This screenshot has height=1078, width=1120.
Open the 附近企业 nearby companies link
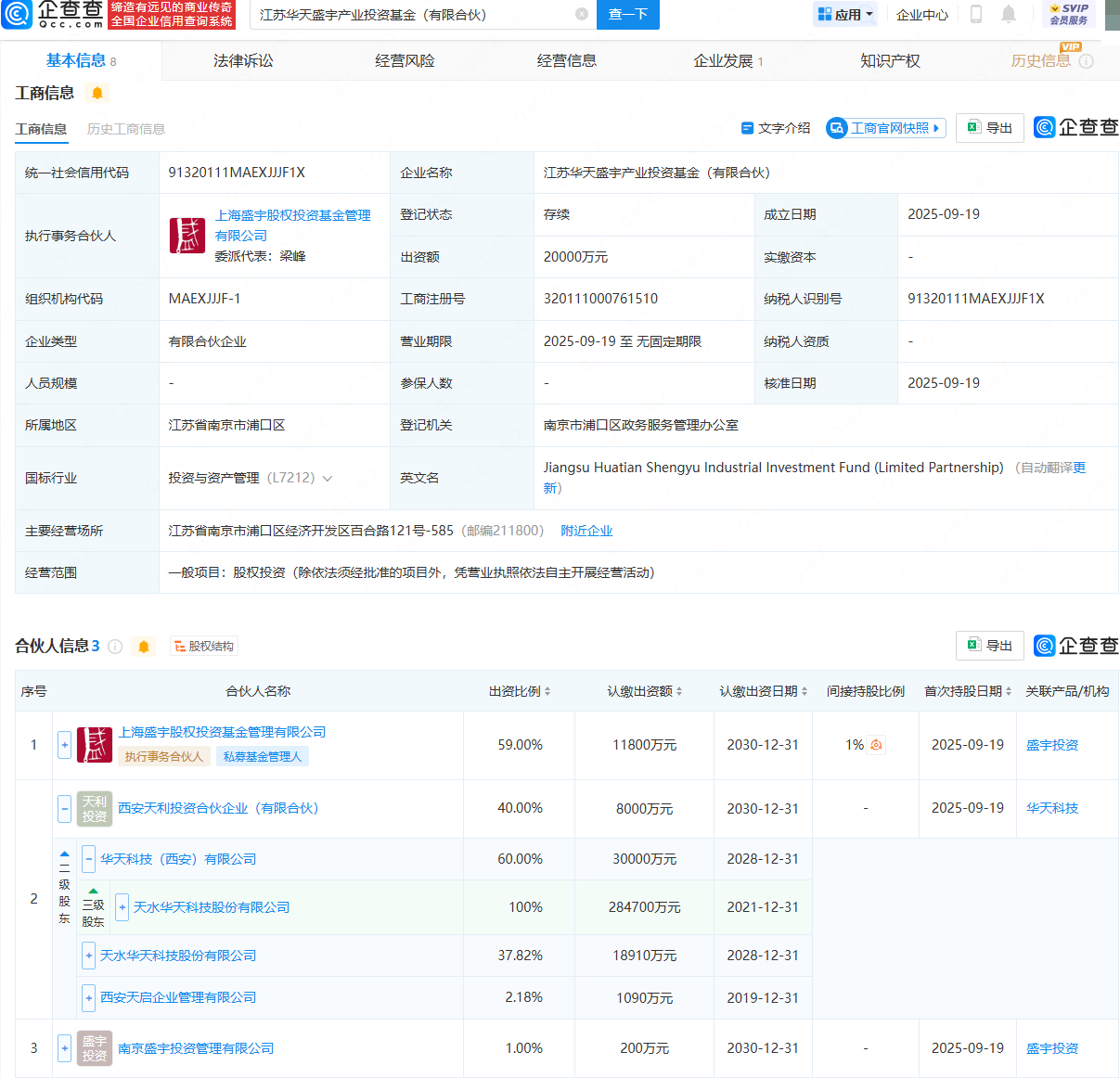586,531
